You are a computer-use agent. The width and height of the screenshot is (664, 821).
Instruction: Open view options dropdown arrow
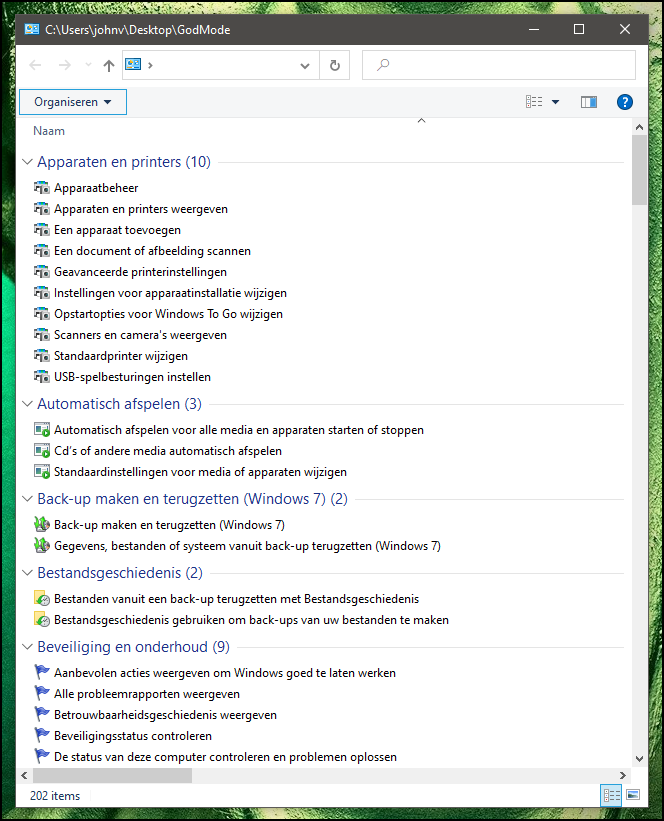pyautogui.click(x=556, y=102)
